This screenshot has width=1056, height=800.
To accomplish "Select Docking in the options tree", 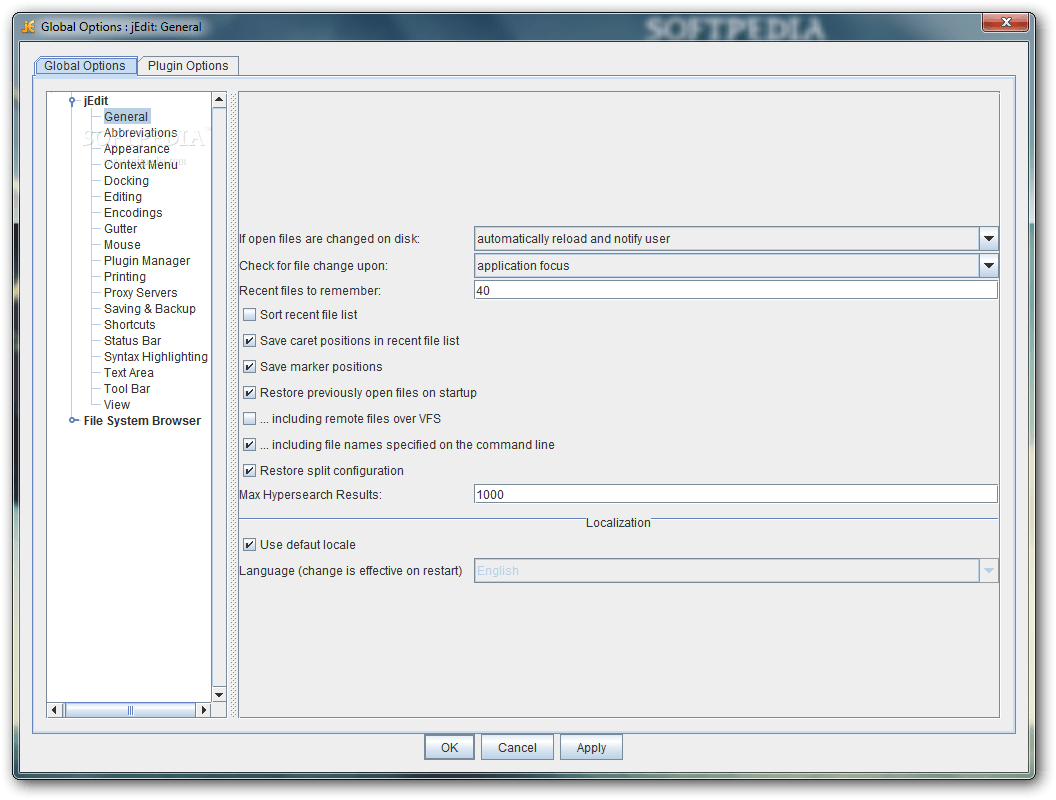I will (x=127, y=181).
